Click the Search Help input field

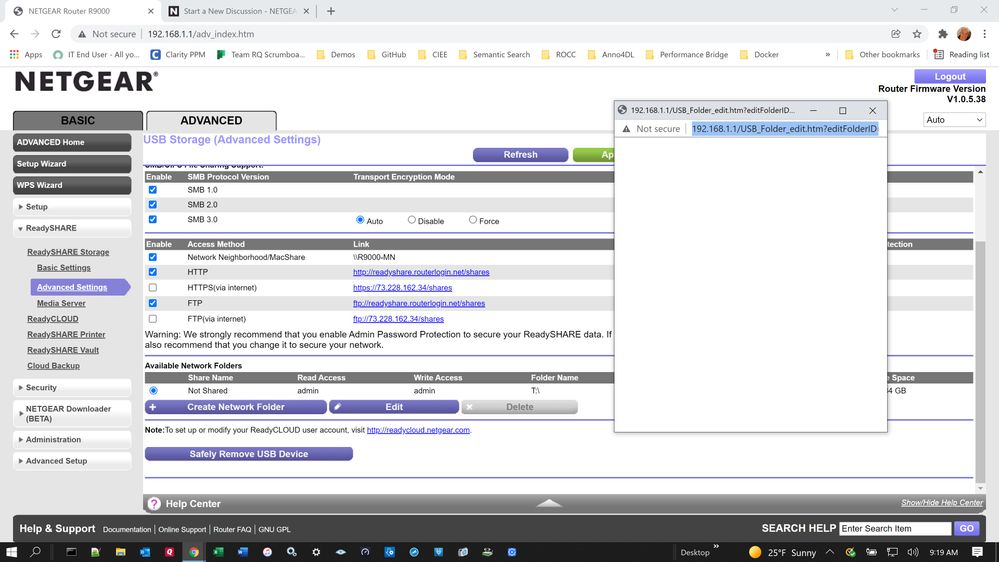895,528
